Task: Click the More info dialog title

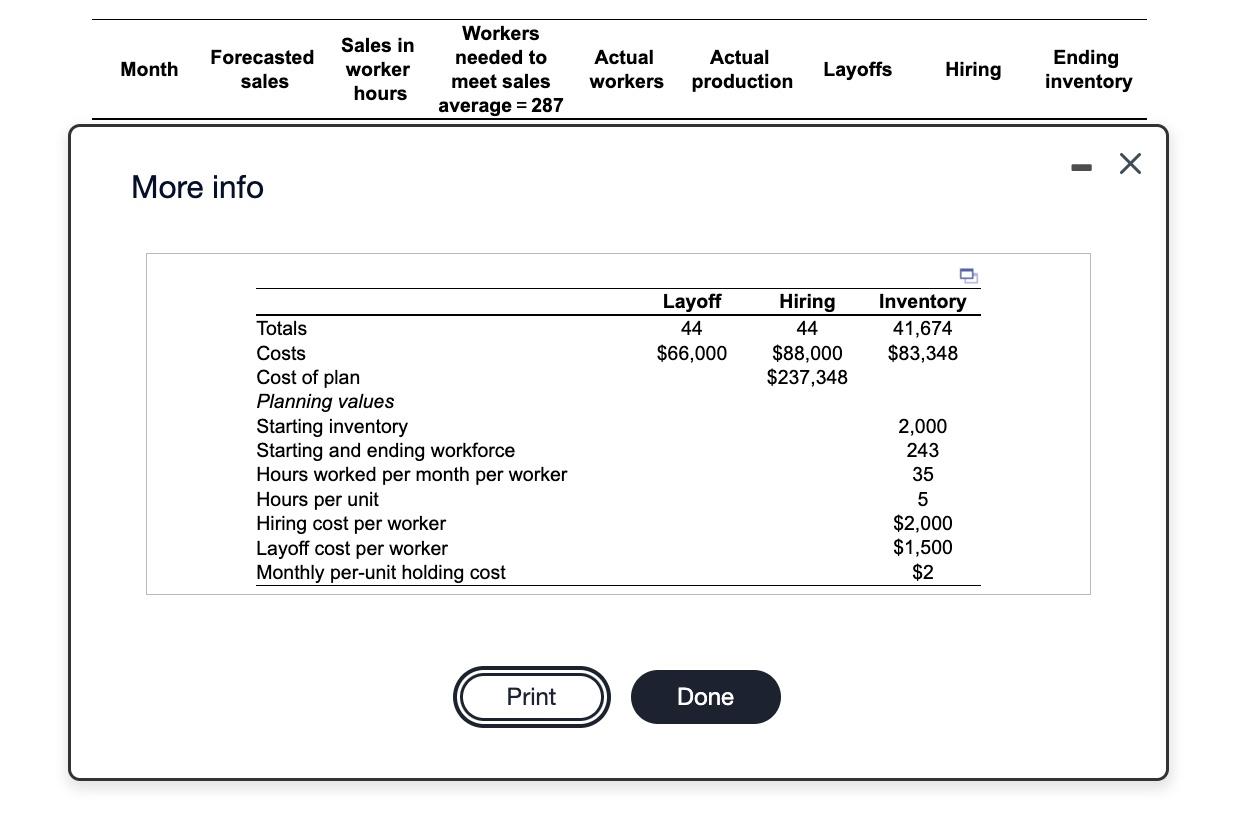Action: (198, 187)
